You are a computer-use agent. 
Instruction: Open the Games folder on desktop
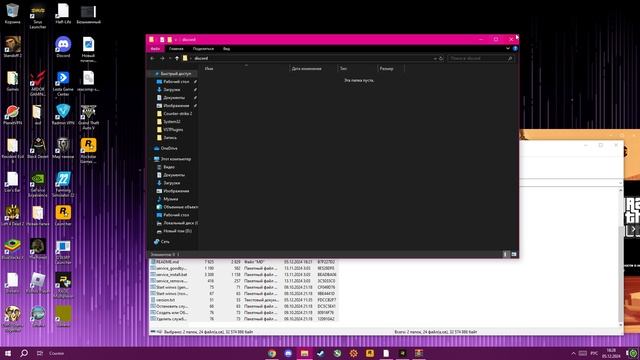(x=12, y=81)
